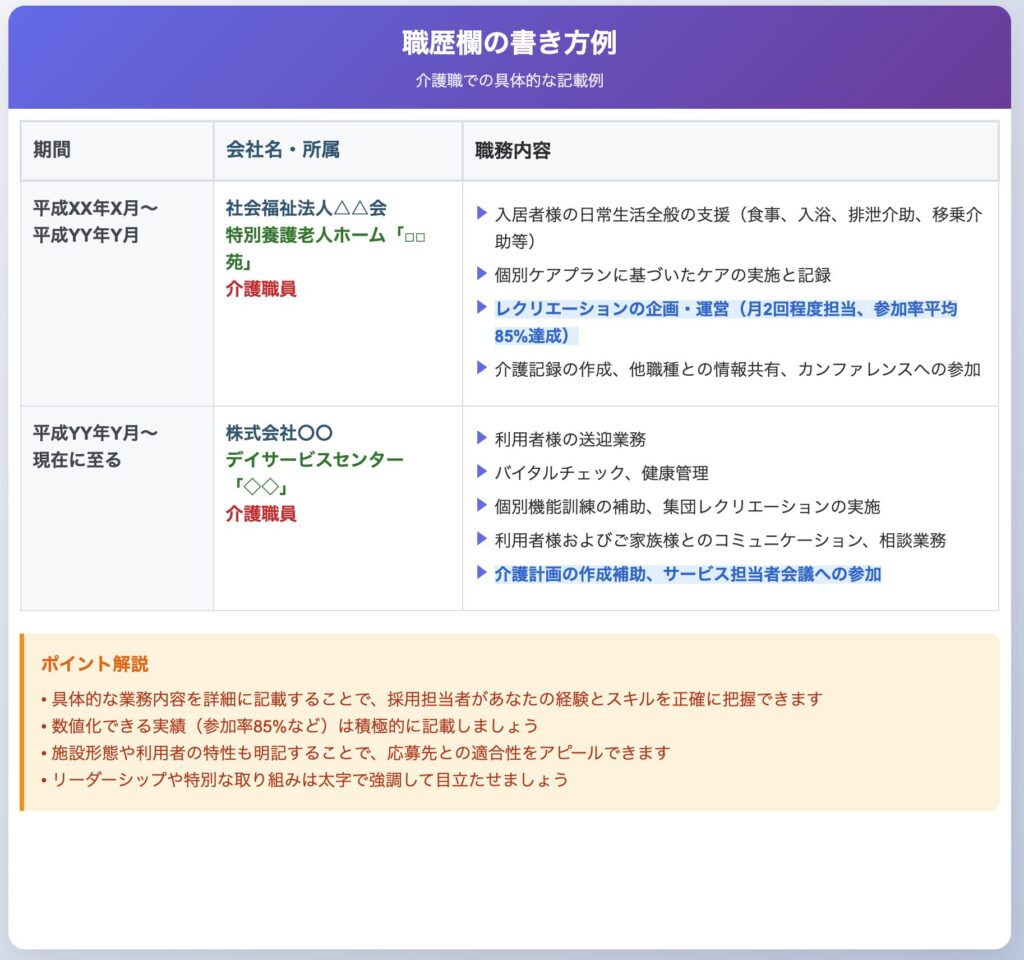
Task: Click the subtitle 介護職での具体的な記載例
Action: 509,80
